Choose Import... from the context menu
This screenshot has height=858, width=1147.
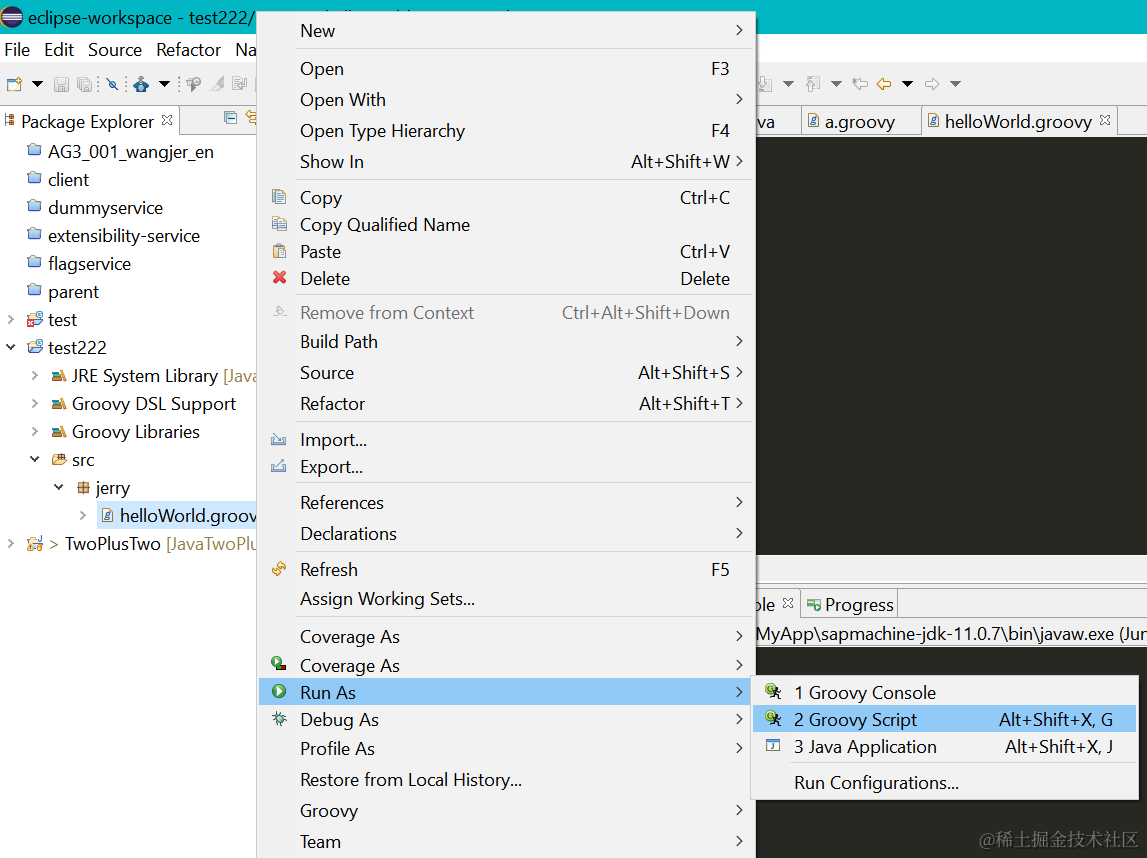[x=506, y=440]
